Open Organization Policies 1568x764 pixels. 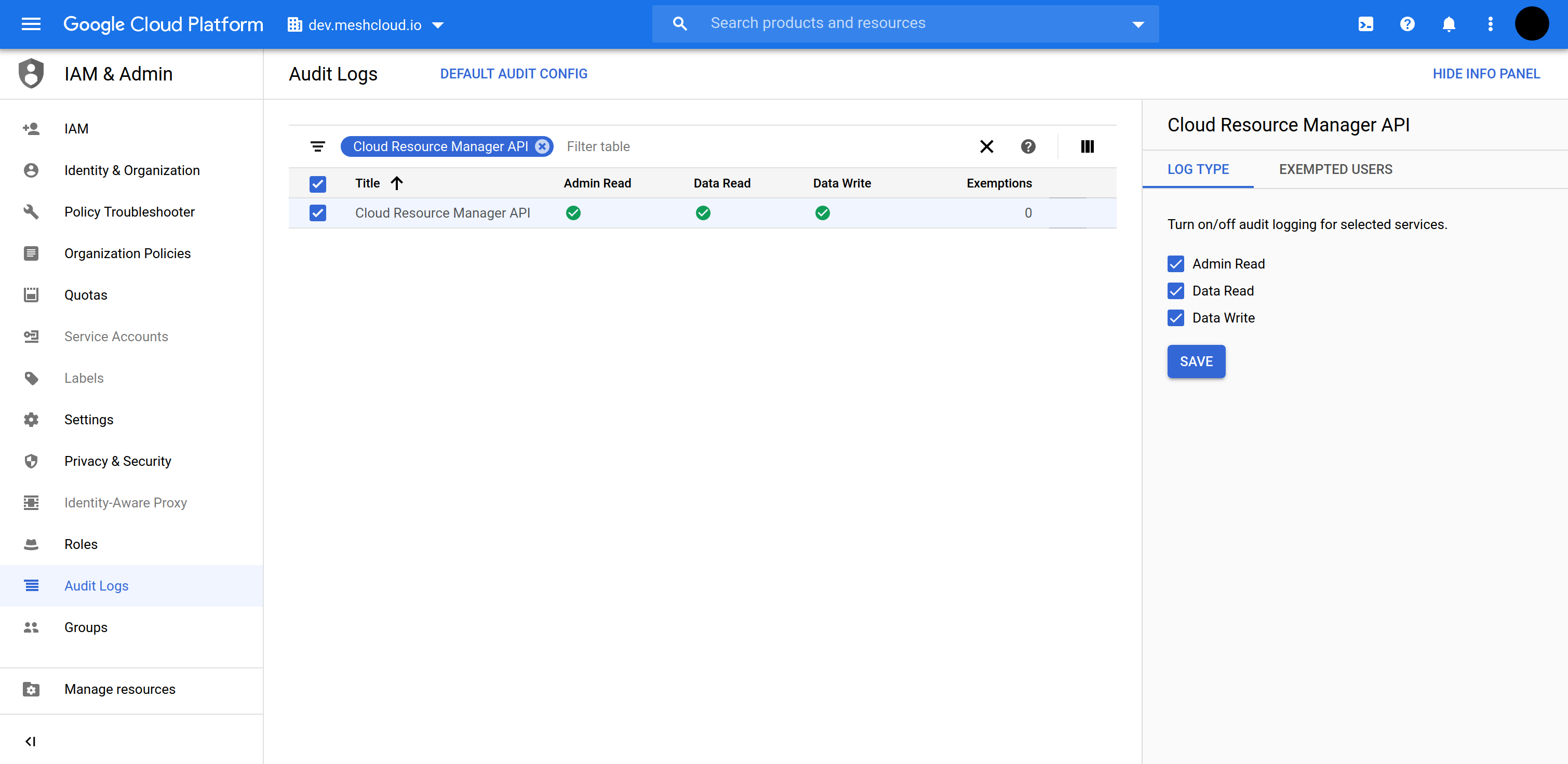point(131,253)
